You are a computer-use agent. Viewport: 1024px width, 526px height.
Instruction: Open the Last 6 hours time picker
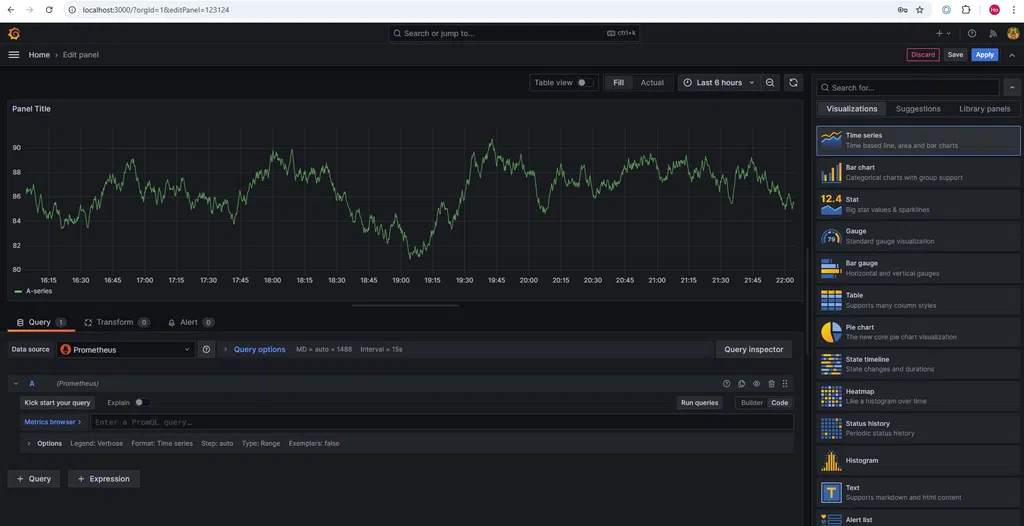coord(719,83)
